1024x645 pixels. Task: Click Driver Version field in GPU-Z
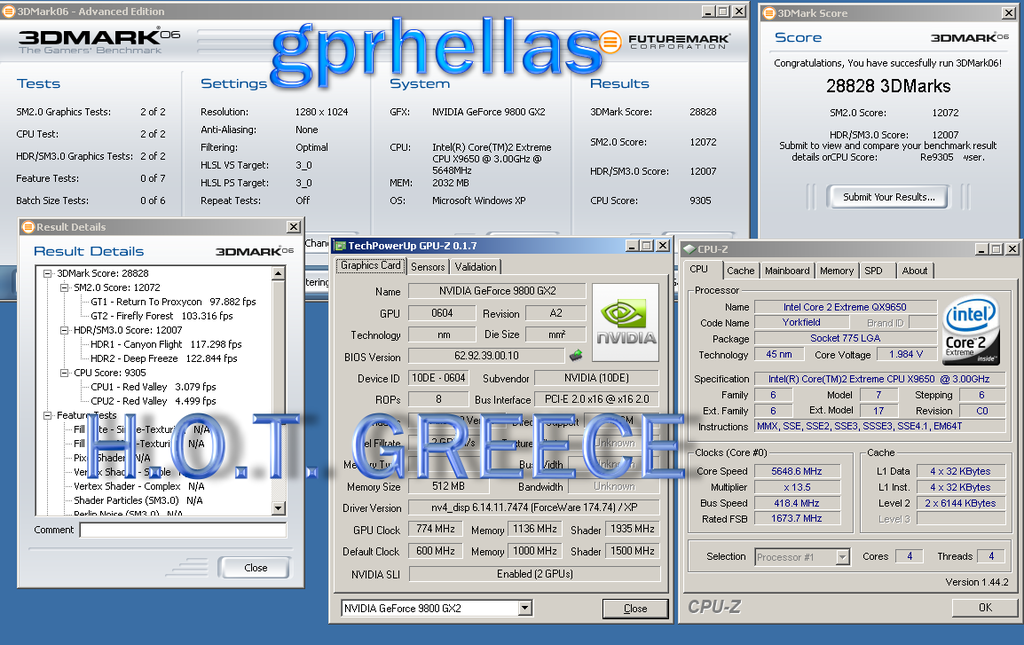pos(534,507)
